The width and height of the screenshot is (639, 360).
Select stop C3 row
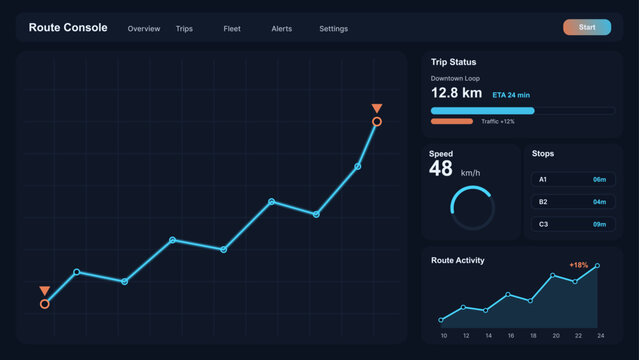573,224
